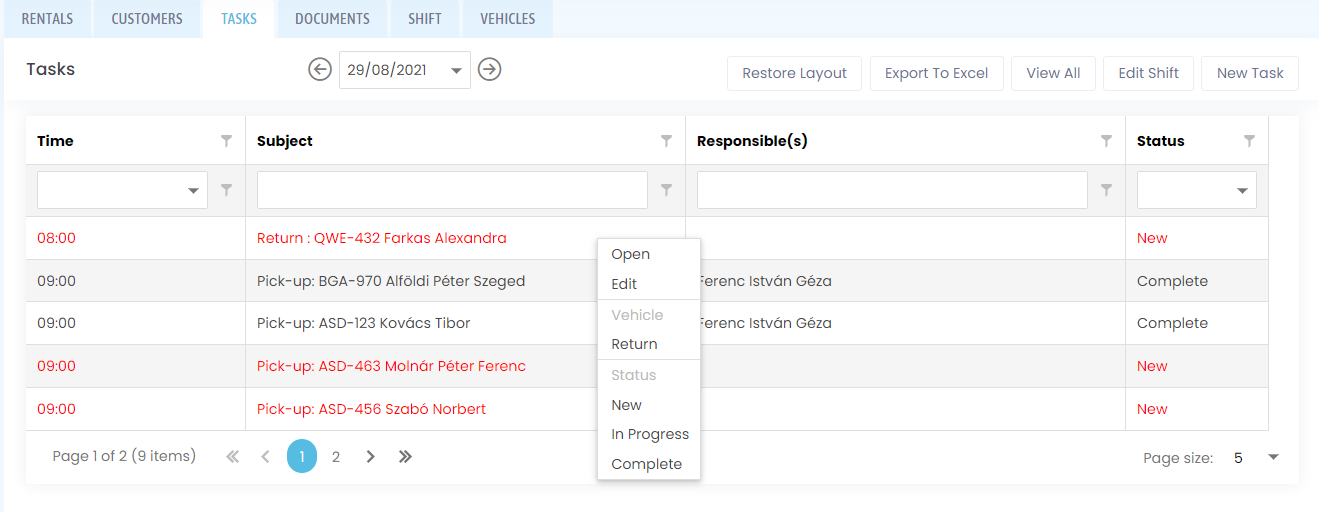The height and width of the screenshot is (512, 1319).
Task: Go to previous day arrow icon
Action: [320, 70]
